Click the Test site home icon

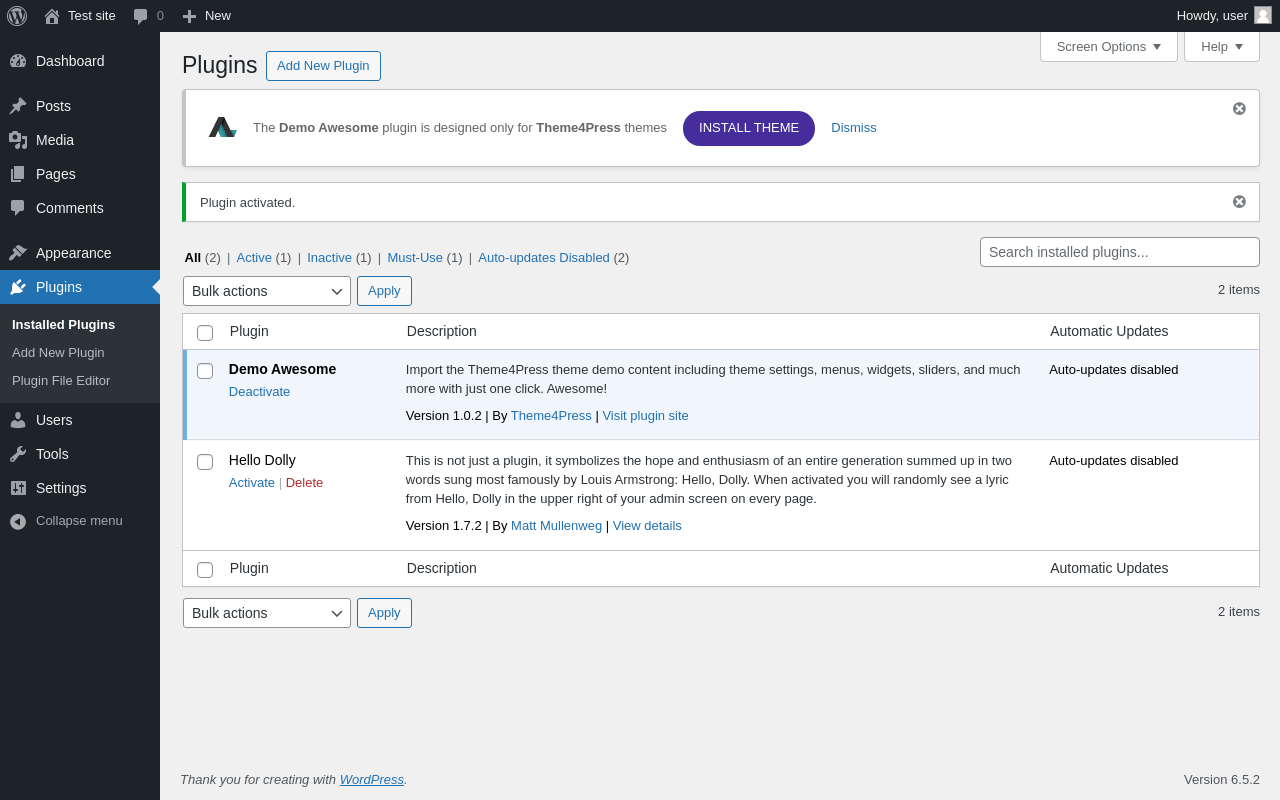52,16
